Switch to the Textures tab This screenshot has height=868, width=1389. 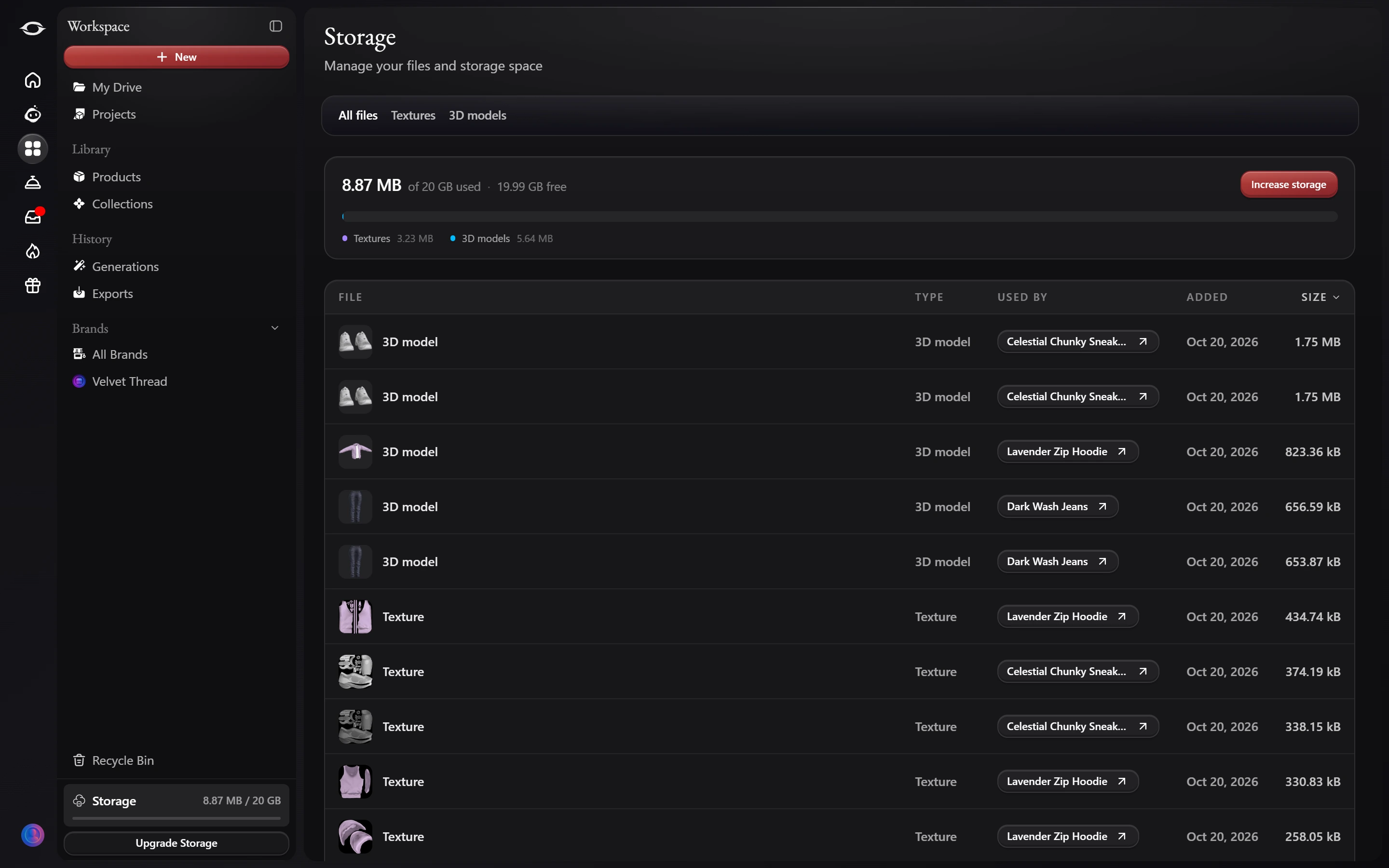coord(413,115)
